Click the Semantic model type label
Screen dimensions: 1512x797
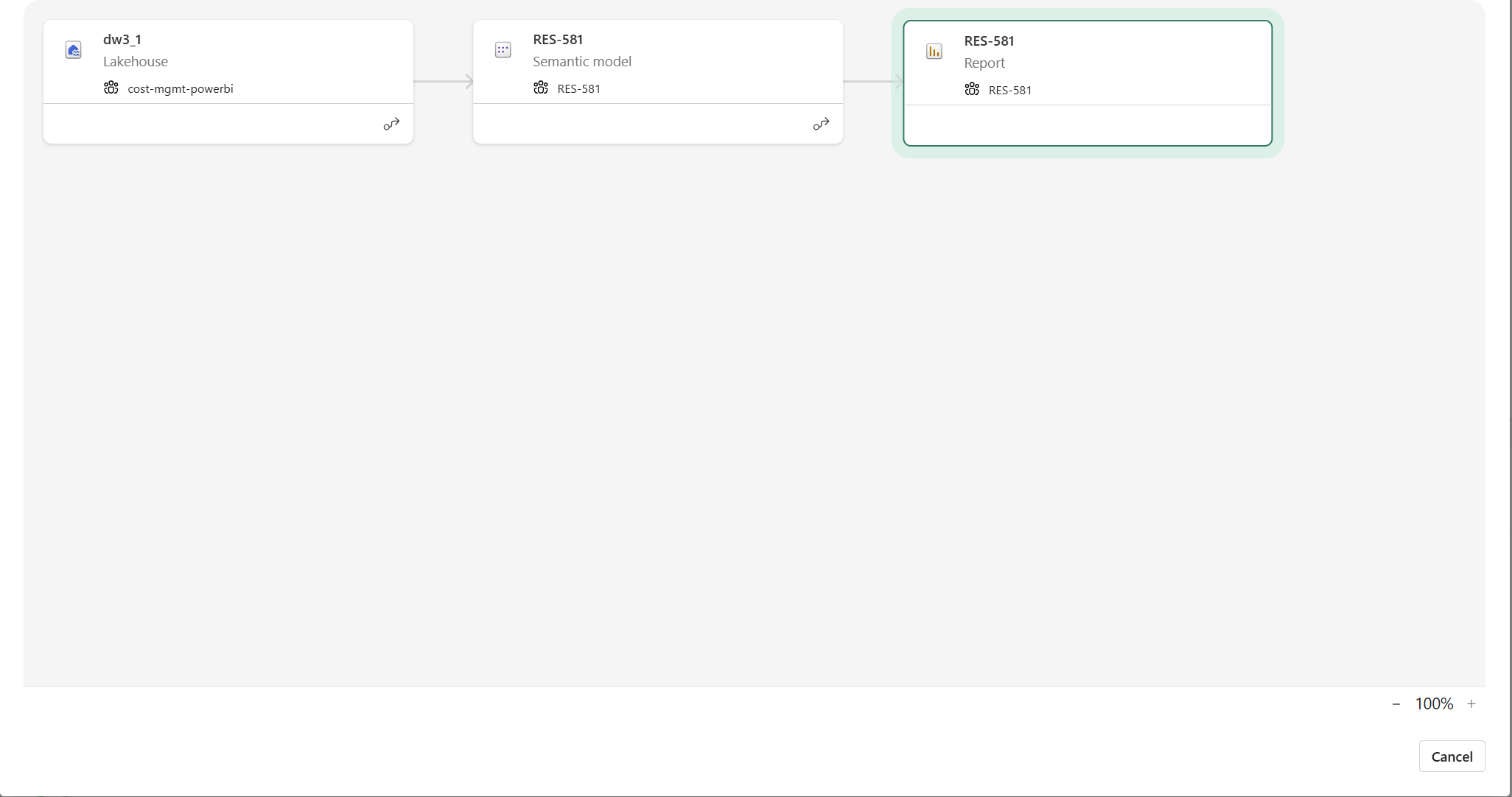pos(582,62)
